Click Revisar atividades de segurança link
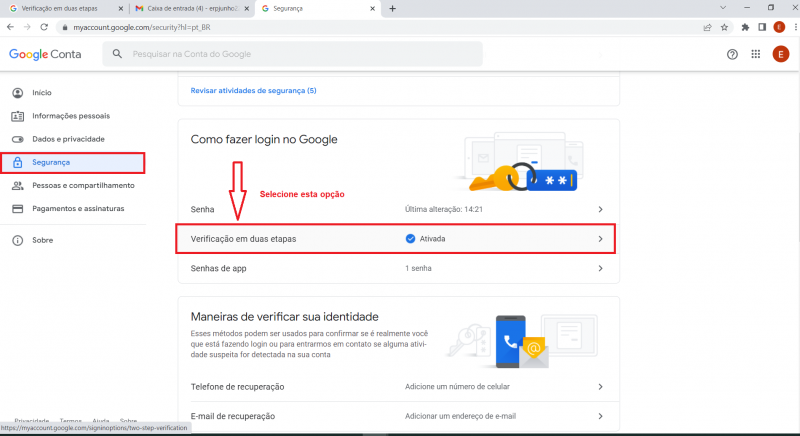Image resolution: width=800 pixels, height=436 pixels. [x=254, y=91]
